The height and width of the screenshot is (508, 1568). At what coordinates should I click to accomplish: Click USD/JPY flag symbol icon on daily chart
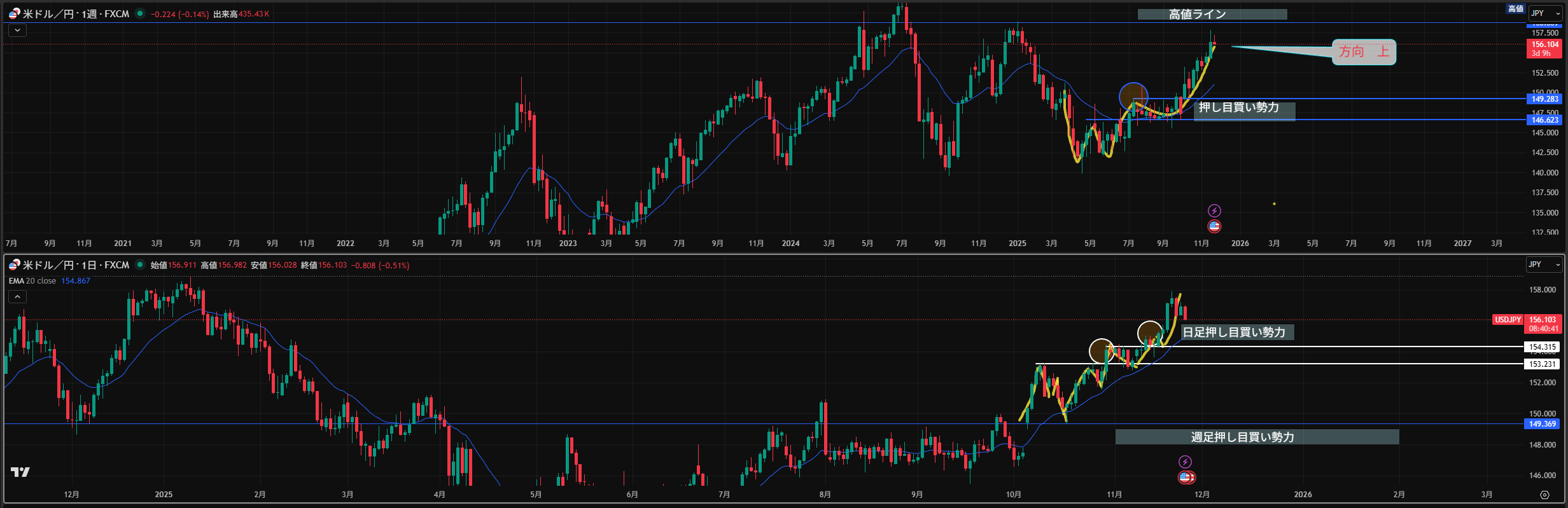14,264
